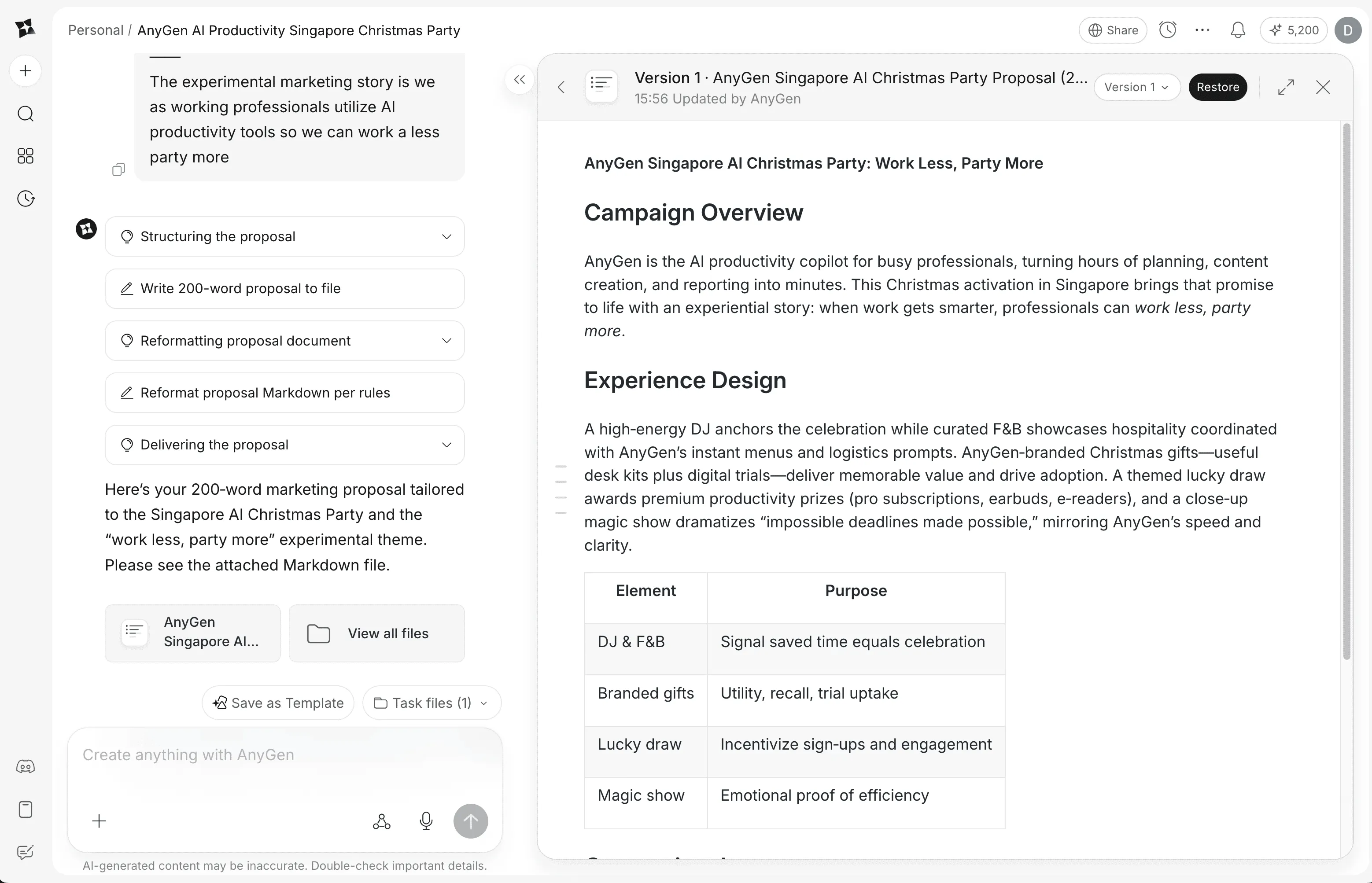Open the Task files (1) dropdown

point(432,703)
